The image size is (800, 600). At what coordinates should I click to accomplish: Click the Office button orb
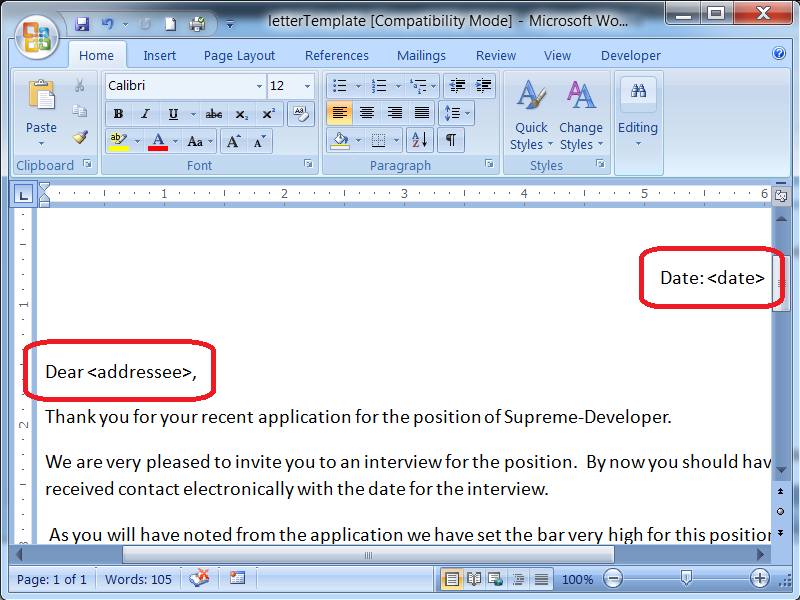tap(37, 37)
